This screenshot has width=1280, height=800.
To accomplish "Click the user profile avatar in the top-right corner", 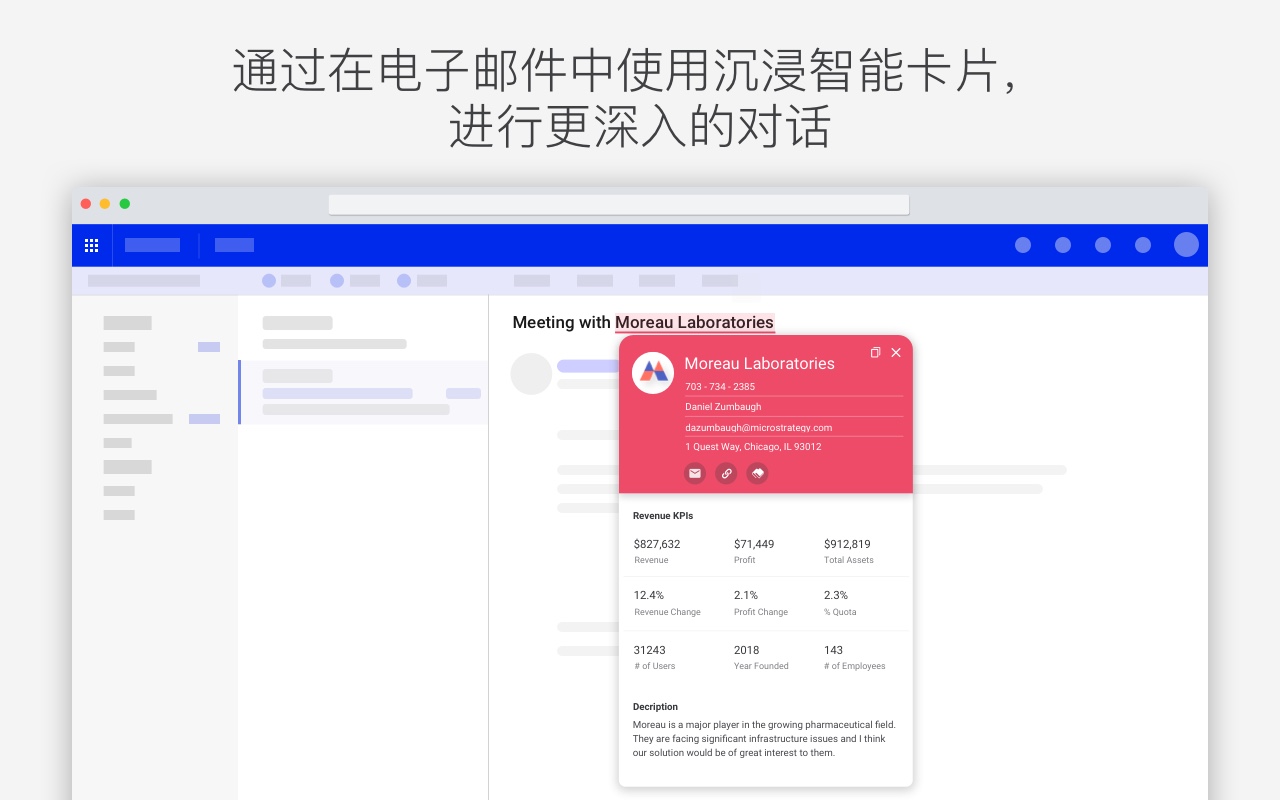I will click(x=1186, y=244).
